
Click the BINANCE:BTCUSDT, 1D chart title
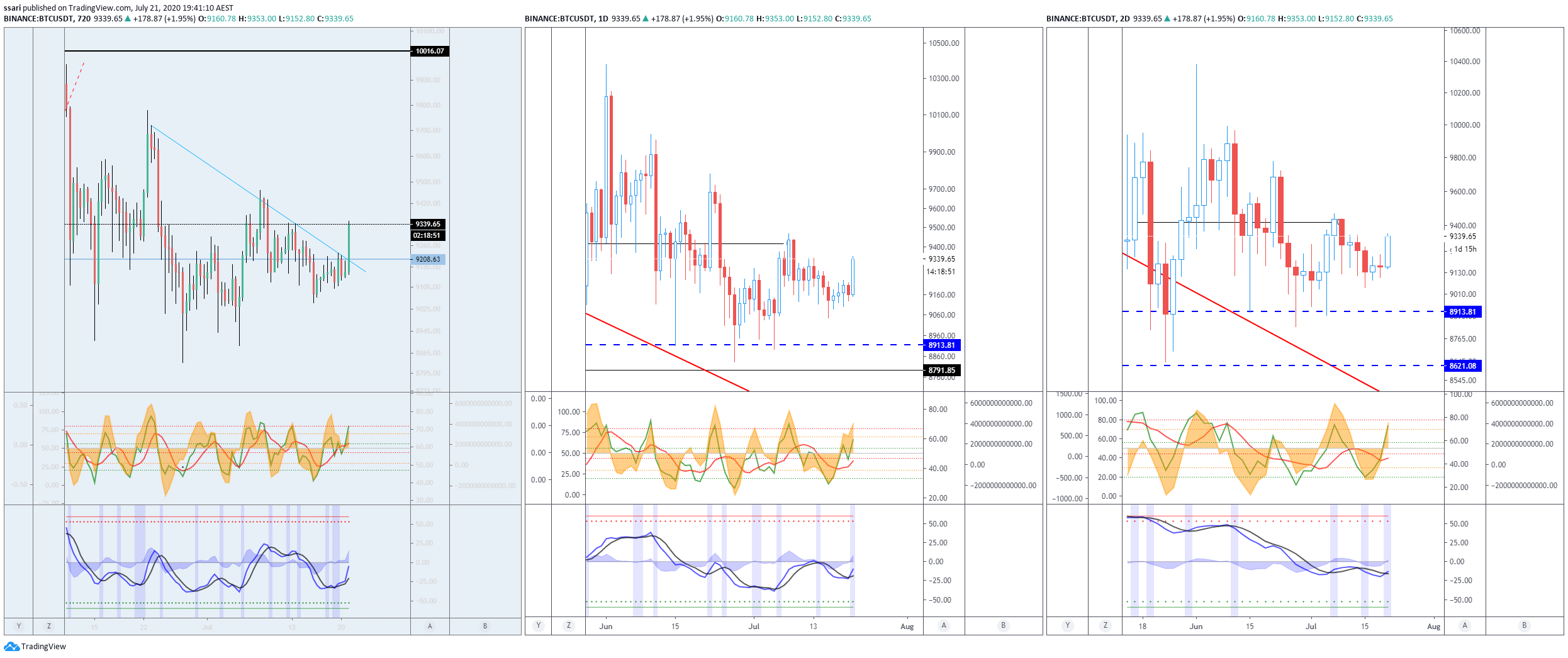pyautogui.click(x=566, y=19)
